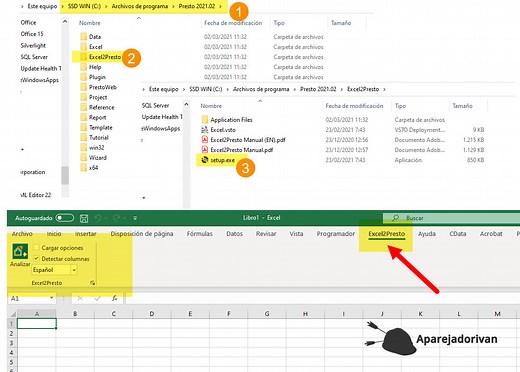
Task: Click the Template folder icon
Action: point(83,127)
